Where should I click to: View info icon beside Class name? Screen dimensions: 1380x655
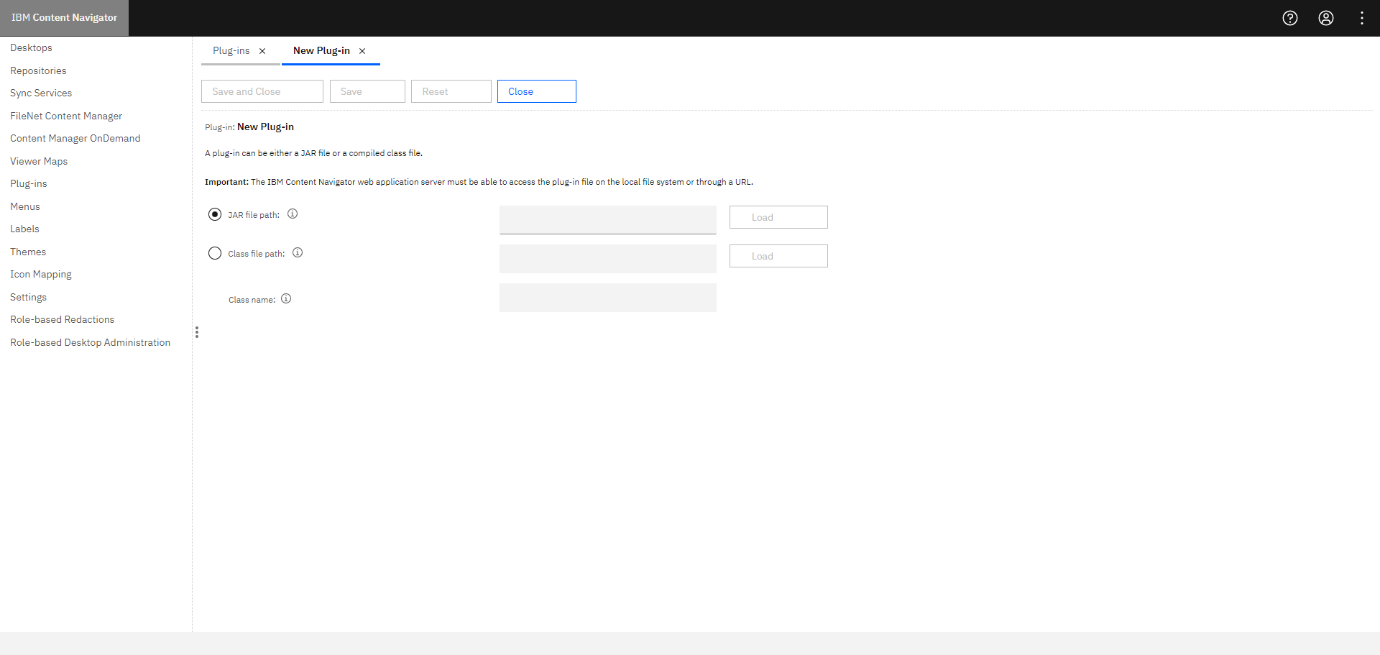286,298
